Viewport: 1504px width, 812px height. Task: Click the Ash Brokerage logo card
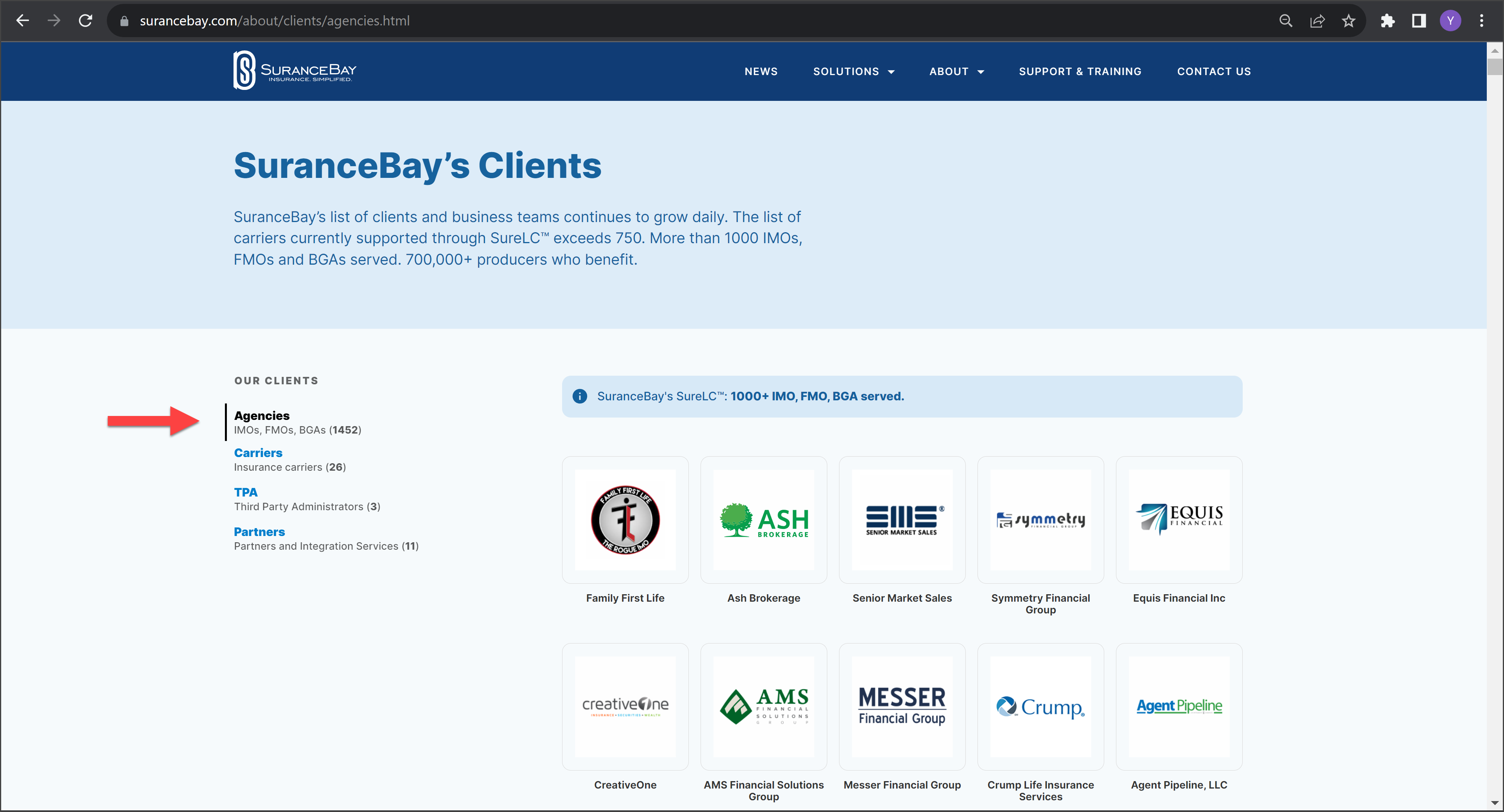coord(764,520)
